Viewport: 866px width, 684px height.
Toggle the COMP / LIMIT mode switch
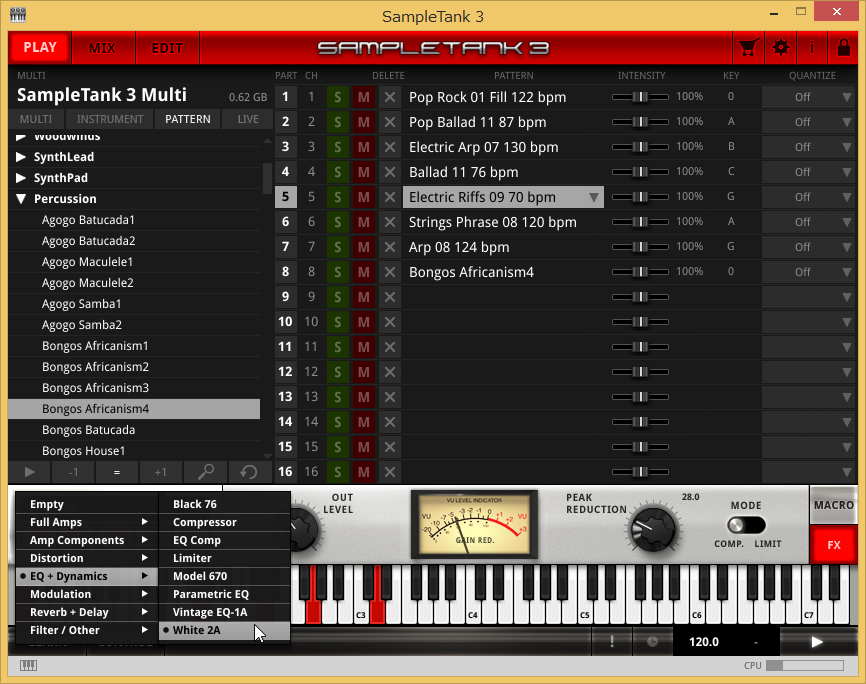click(746, 525)
